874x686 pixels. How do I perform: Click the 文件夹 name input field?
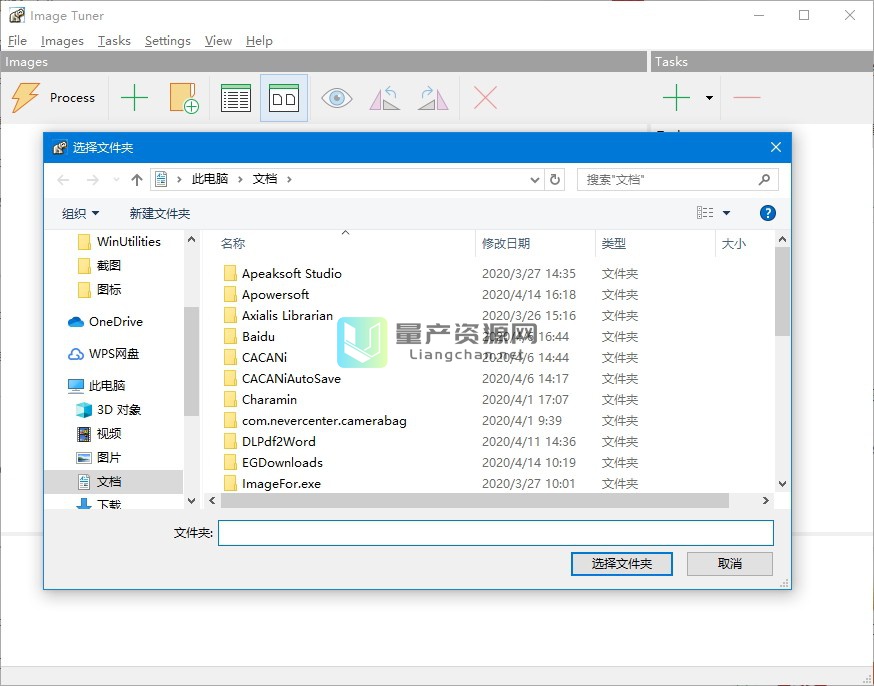pos(496,533)
